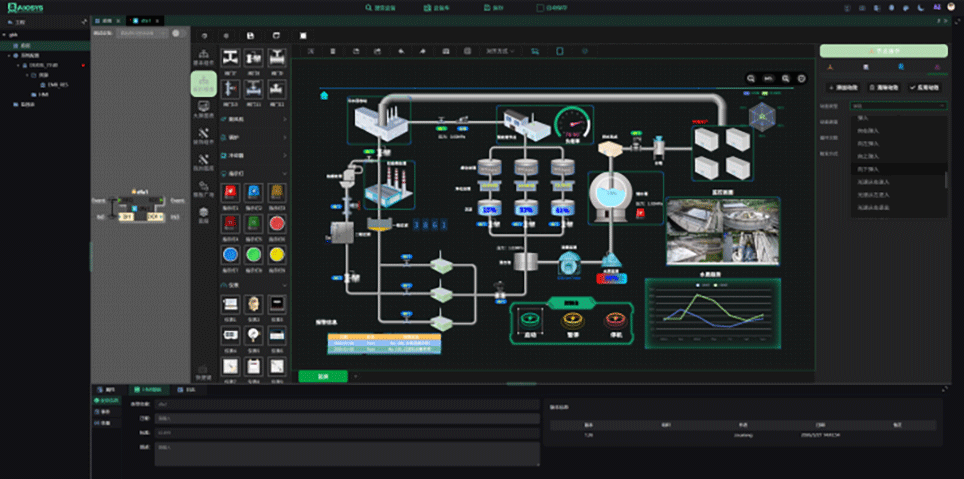
Task: Collapse the DI006 device tree node
Action: (x=17, y=65)
